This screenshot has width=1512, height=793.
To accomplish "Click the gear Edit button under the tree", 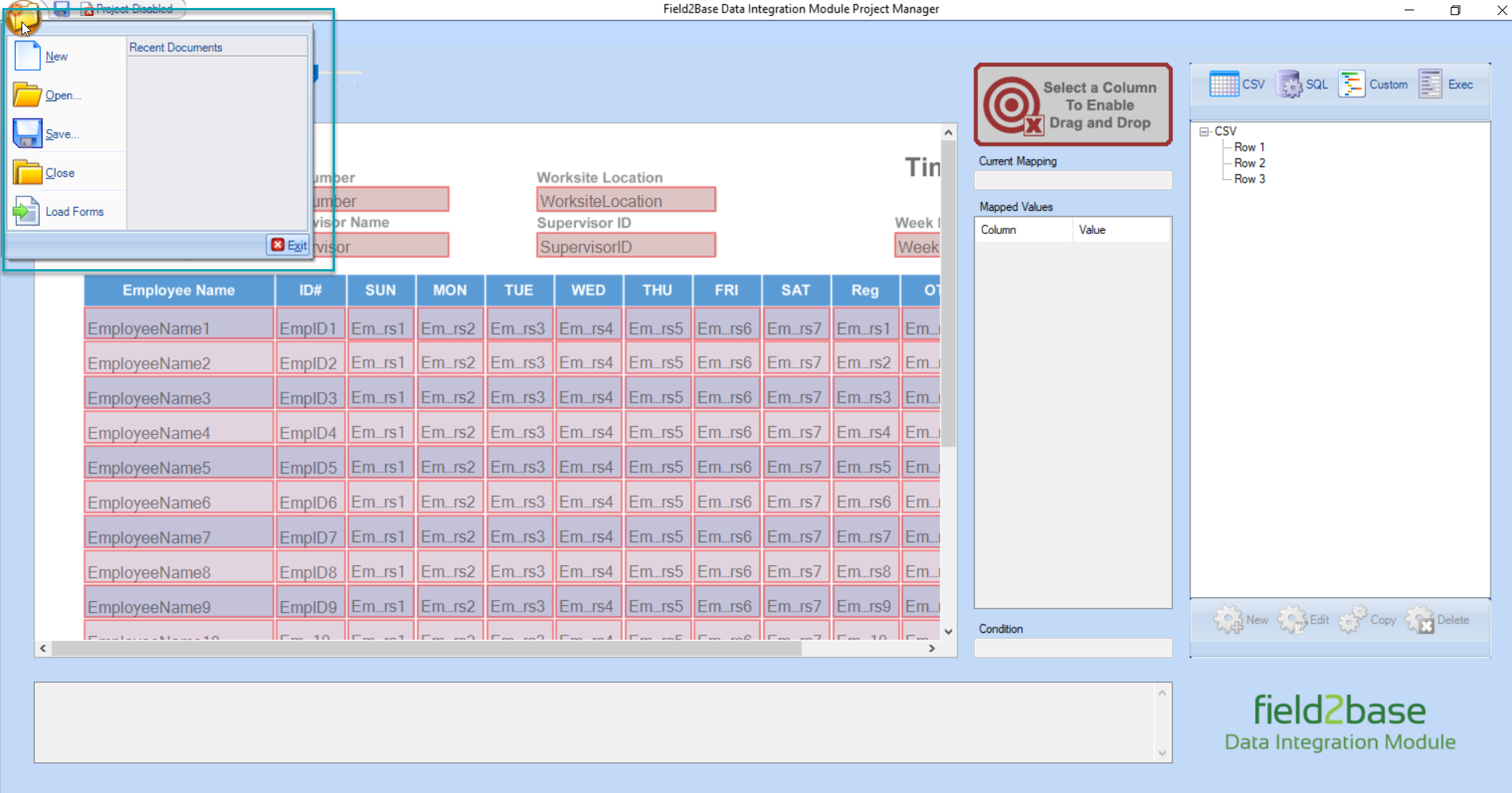I will pos(1304,620).
